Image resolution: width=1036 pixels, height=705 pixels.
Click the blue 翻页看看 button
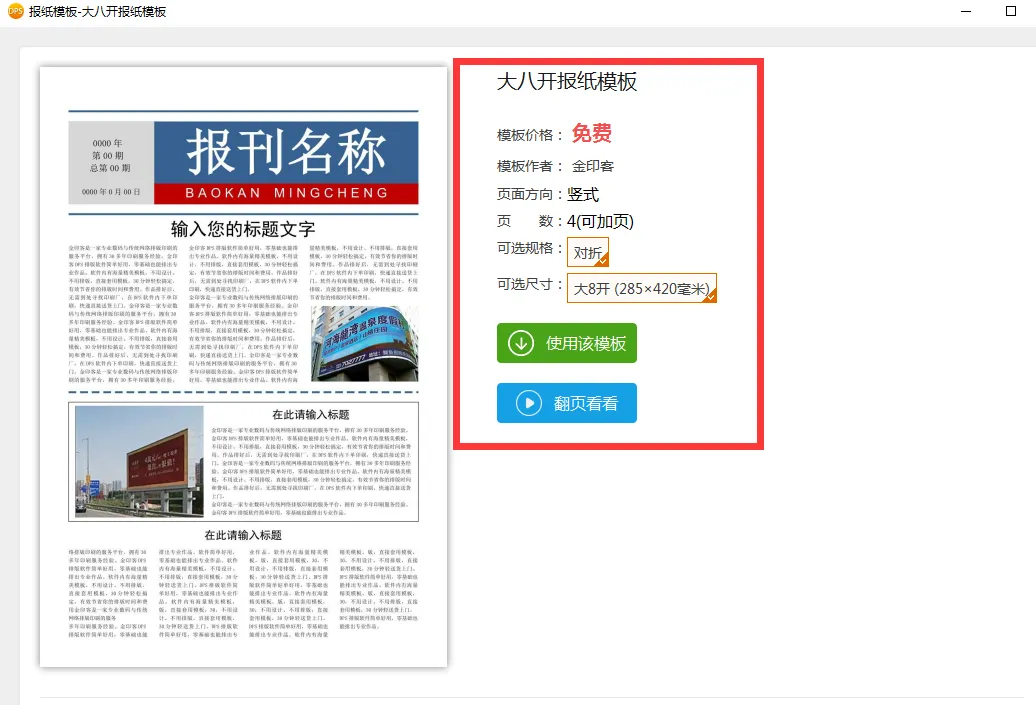(x=566, y=403)
